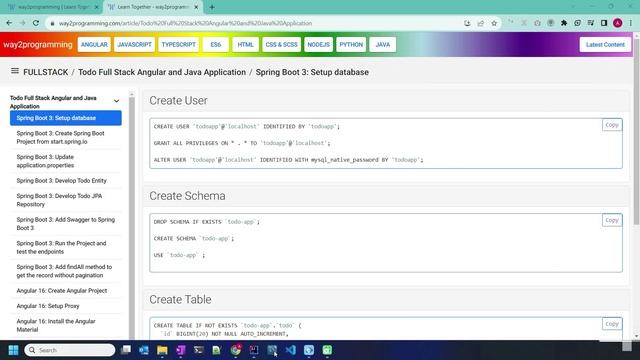Viewport: 640px width, 360px height.
Task: Select Spring Boot 3: Setup database item
Action: click(x=66, y=118)
